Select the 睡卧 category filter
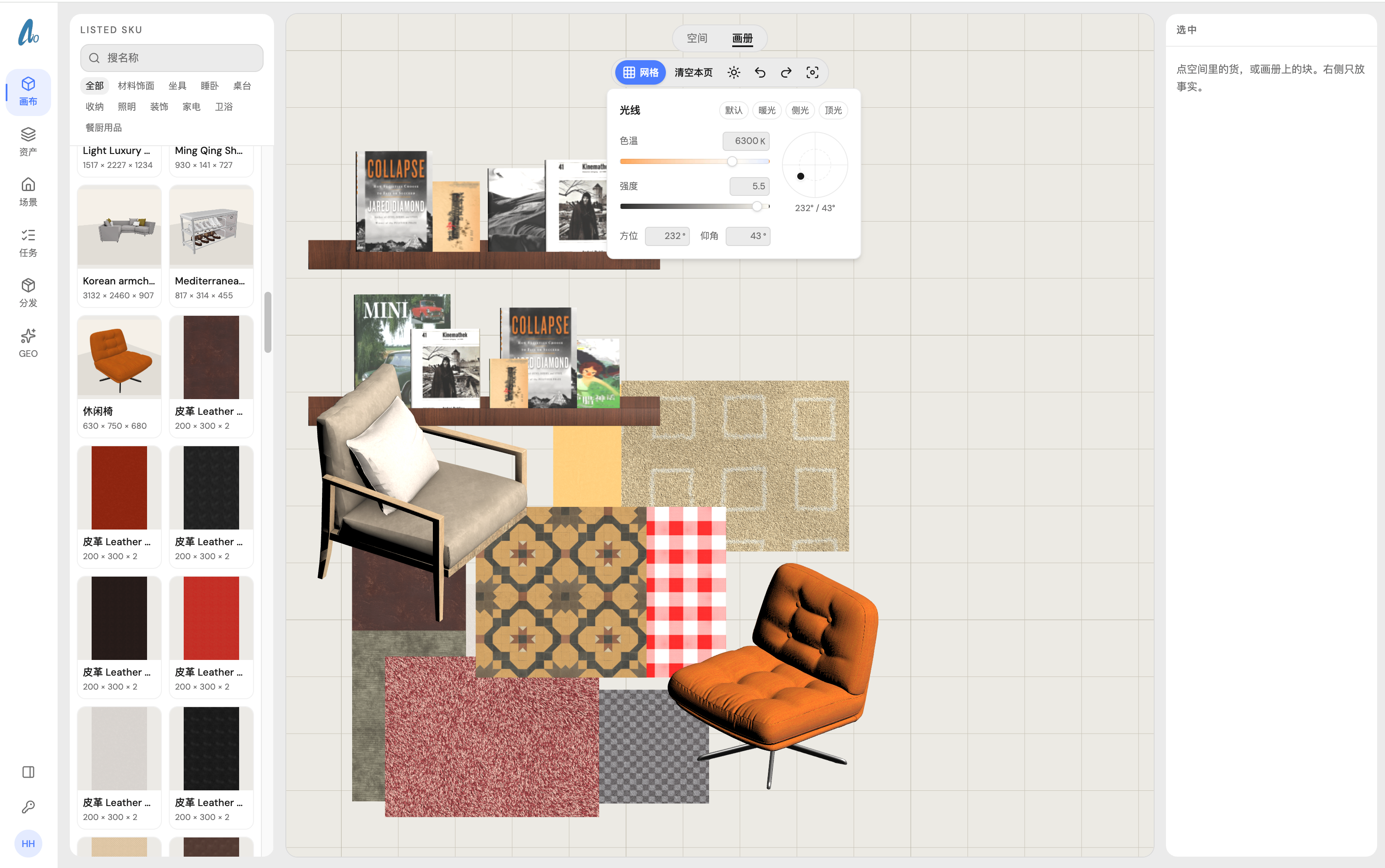This screenshot has width=1385, height=868. (x=209, y=85)
